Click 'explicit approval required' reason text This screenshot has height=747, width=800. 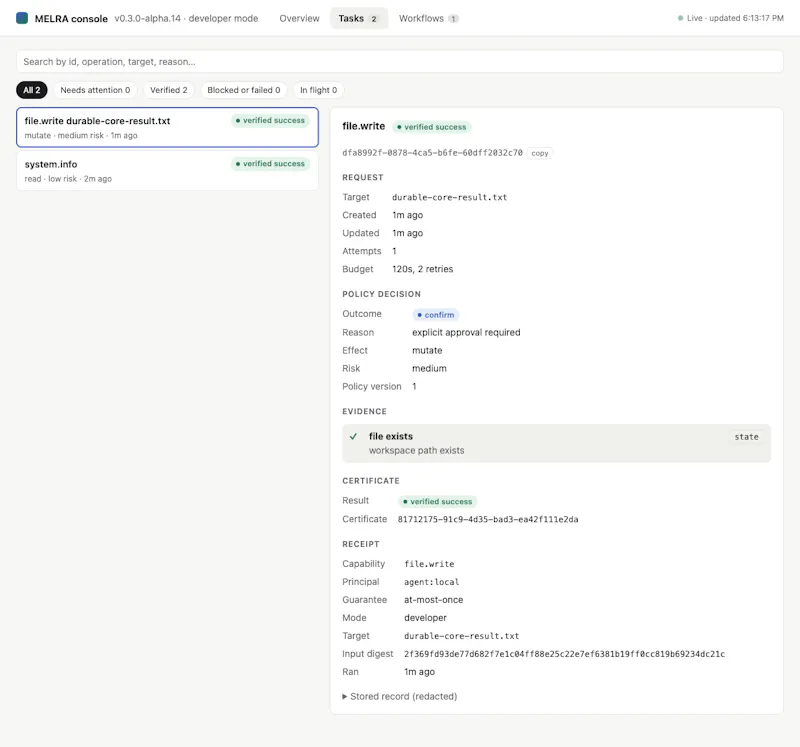tap(466, 333)
